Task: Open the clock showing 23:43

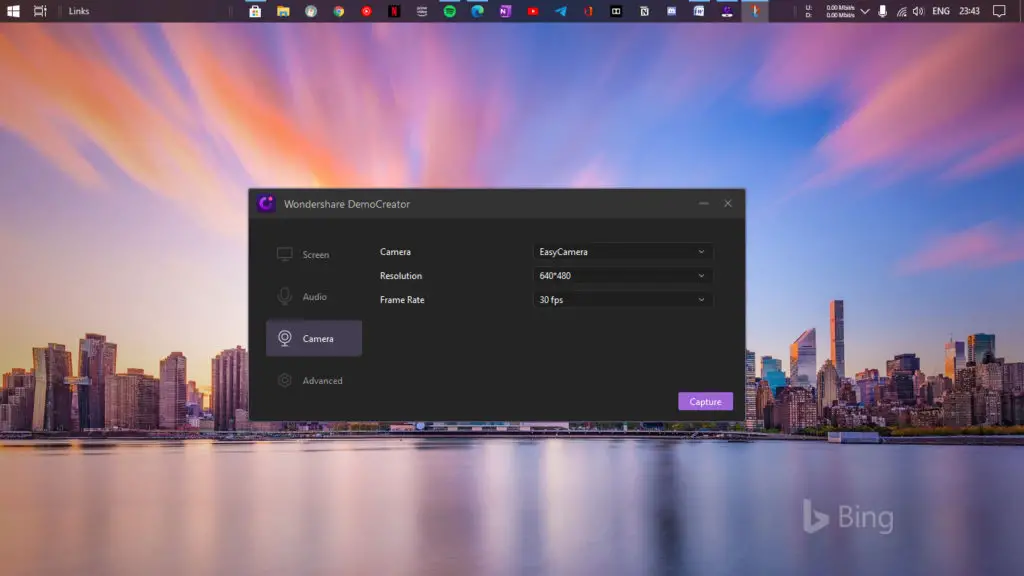Action: [x=969, y=11]
